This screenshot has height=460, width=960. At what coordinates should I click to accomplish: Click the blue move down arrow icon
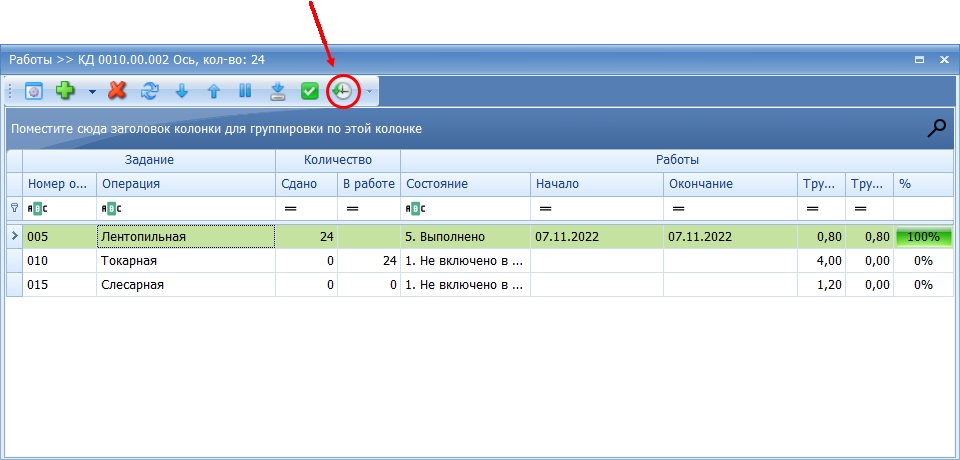tap(182, 92)
